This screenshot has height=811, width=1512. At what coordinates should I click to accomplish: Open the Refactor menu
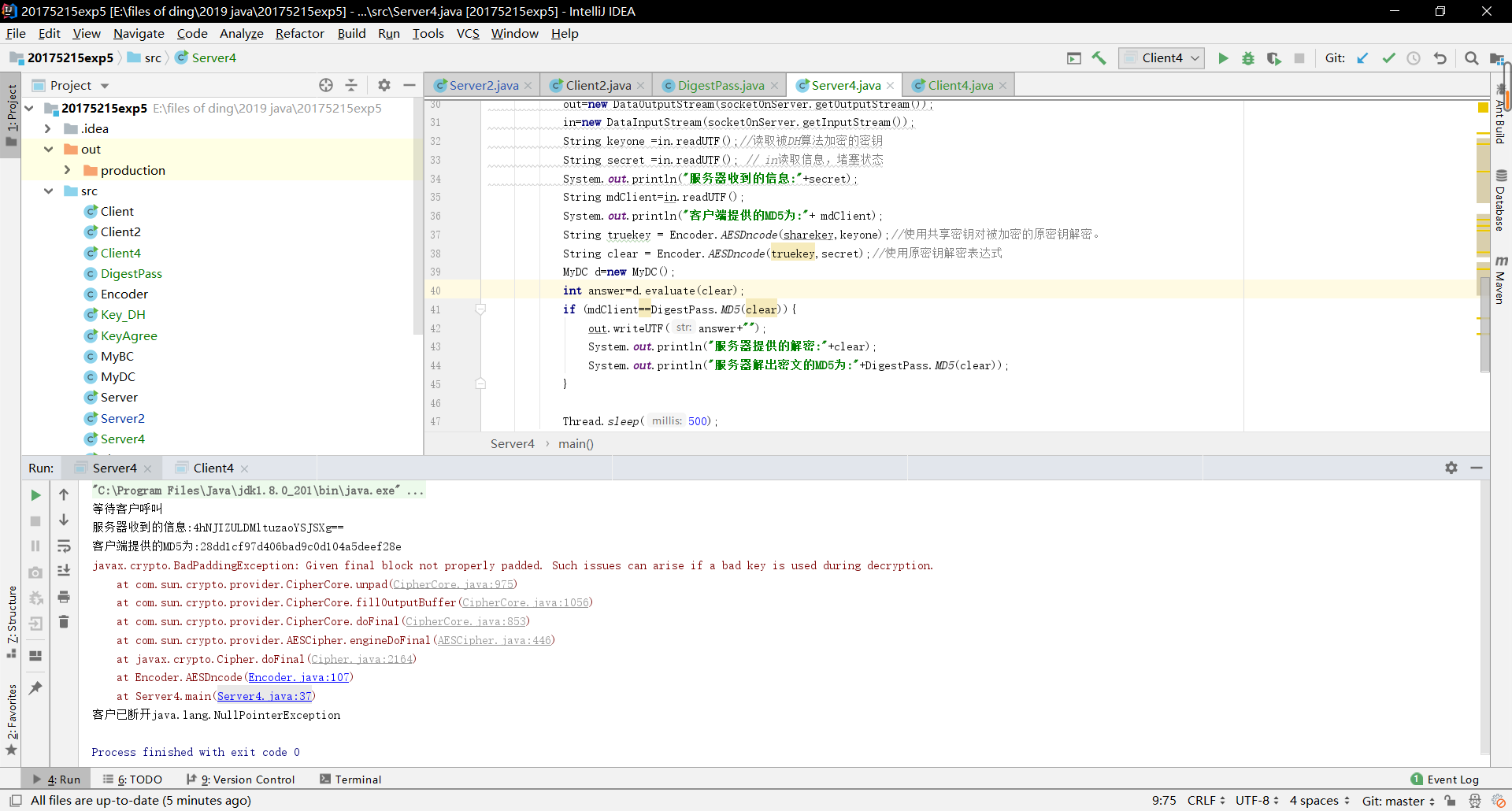(x=299, y=34)
